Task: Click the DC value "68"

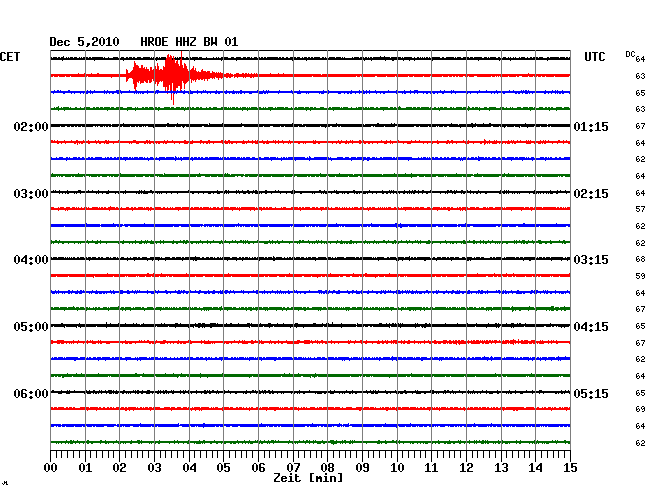Action: [x=640, y=259]
